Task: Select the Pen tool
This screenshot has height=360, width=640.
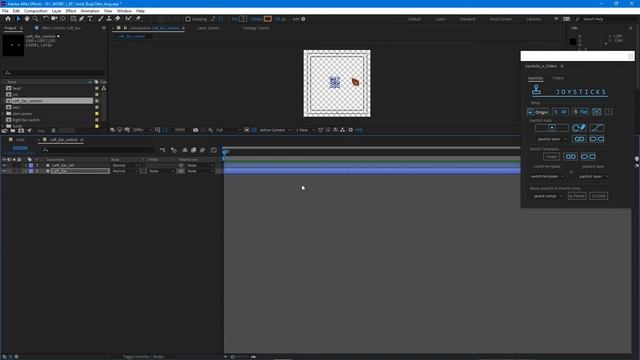Action: click(82, 19)
